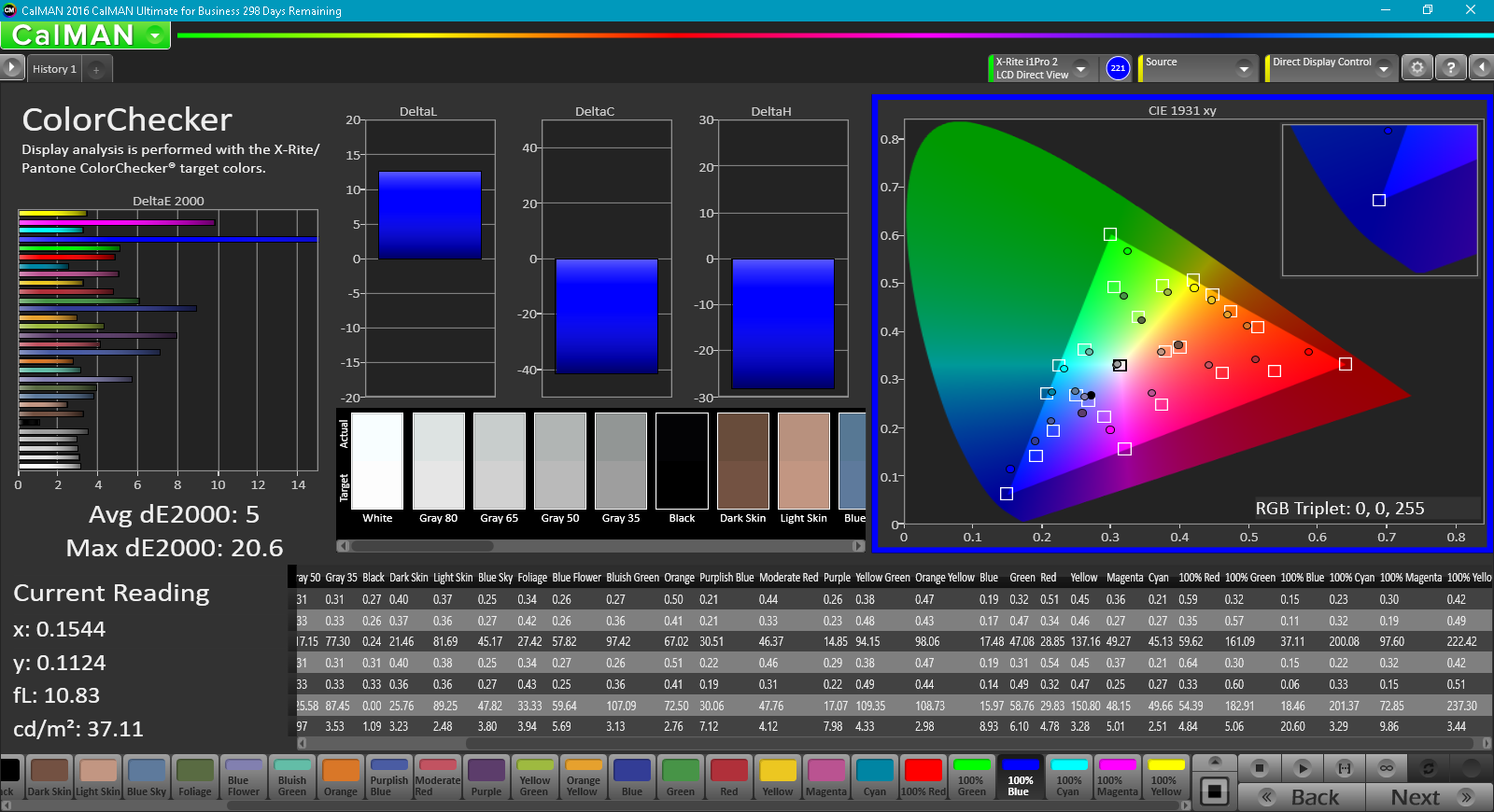Add a new history tab with plus
1494x812 pixels.
[96, 70]
